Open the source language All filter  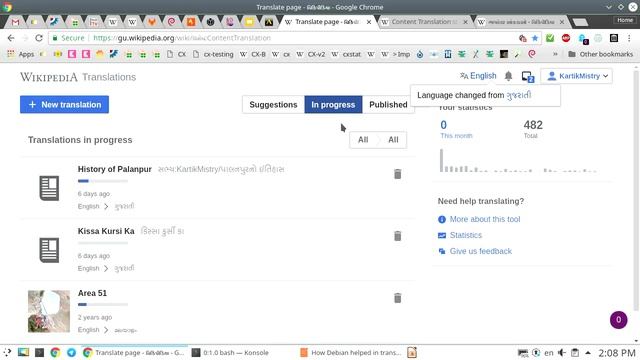click(363, 140)
